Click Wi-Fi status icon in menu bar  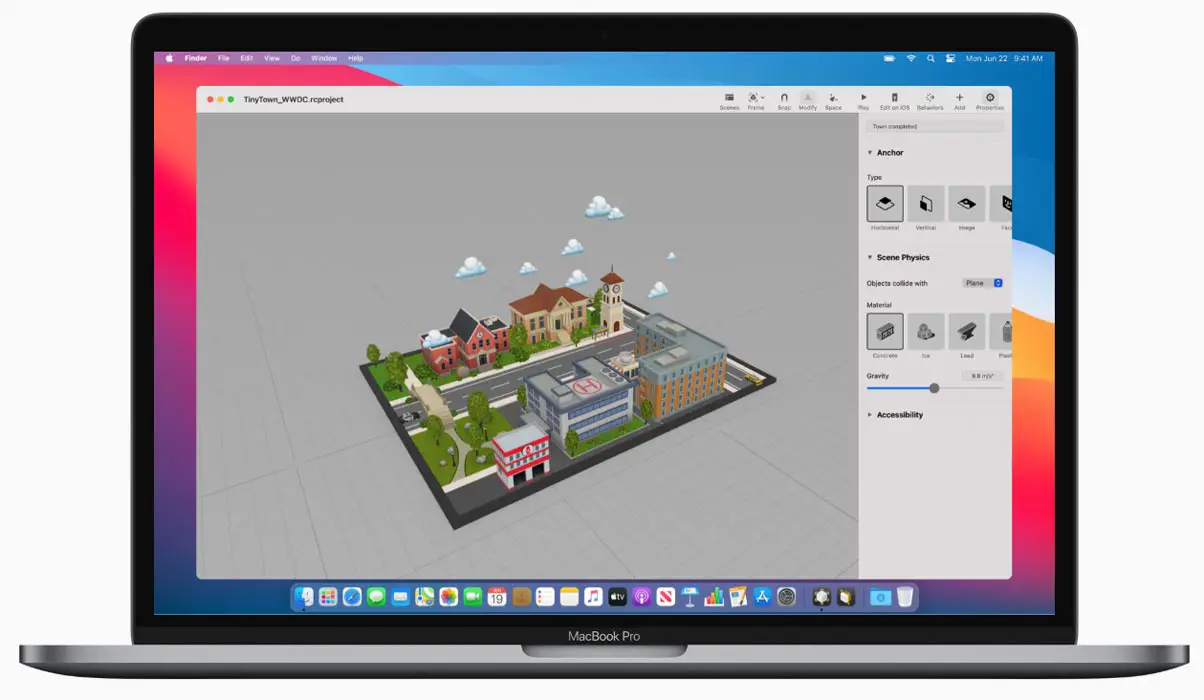point(911,59)
